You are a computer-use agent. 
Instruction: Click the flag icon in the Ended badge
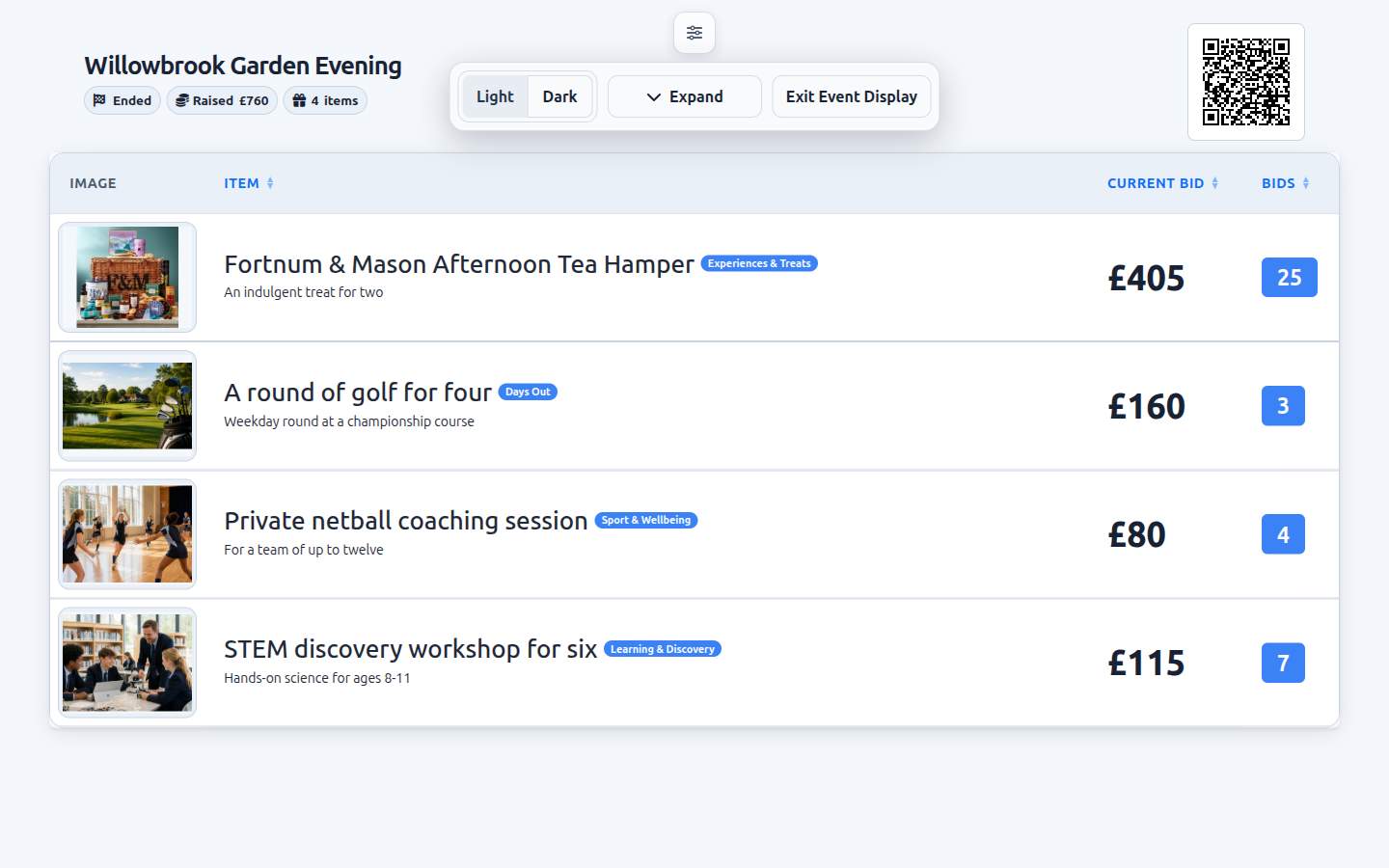click(99, 100)
